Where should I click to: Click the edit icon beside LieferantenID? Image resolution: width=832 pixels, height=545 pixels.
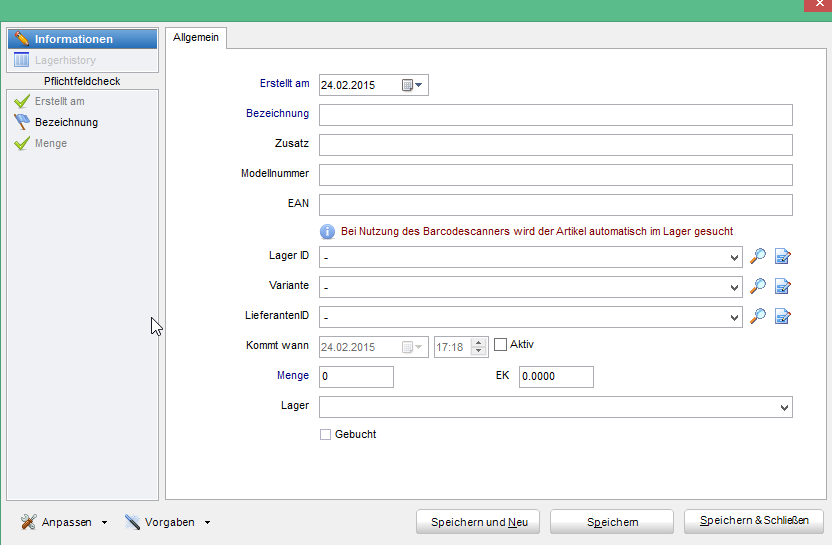[x=783, y=317]
